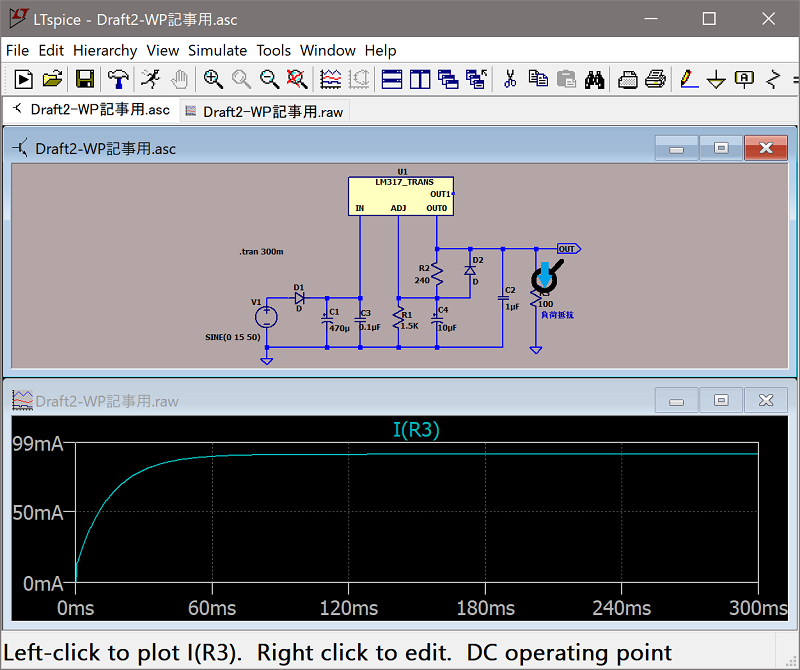Image resolution: width=800 pixels, height=670 pixels.
Task: Click the C4 10µF capacitor symbol
Action: pos(437,317)
